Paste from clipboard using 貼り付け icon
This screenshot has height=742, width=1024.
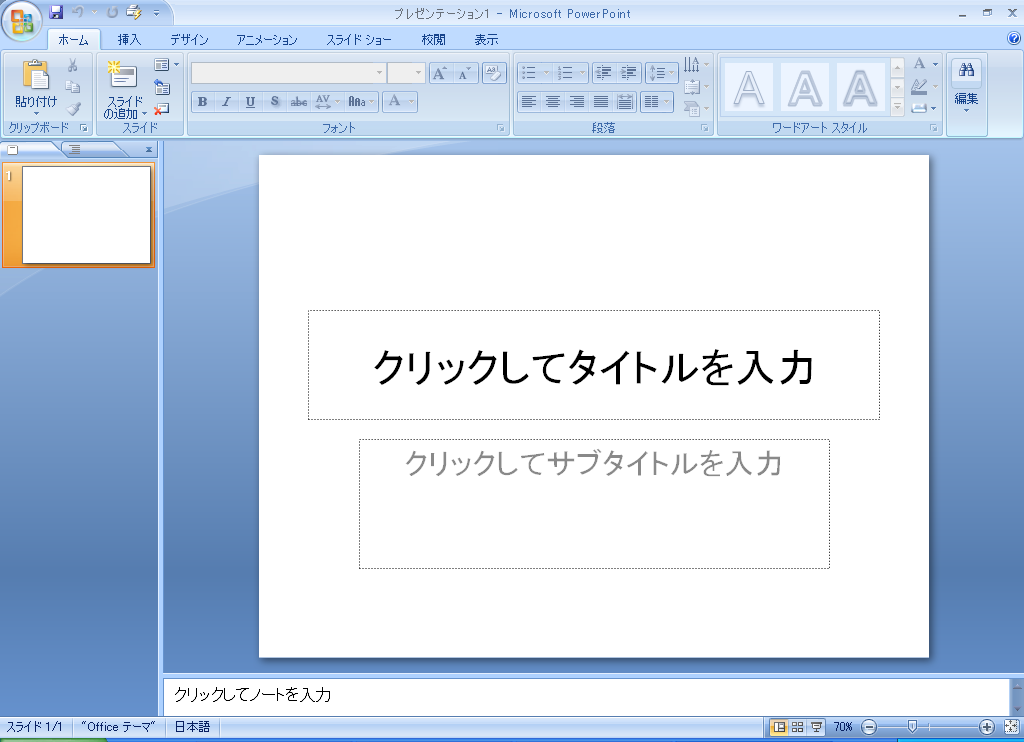pyautogui.click(x=35, y=76)
